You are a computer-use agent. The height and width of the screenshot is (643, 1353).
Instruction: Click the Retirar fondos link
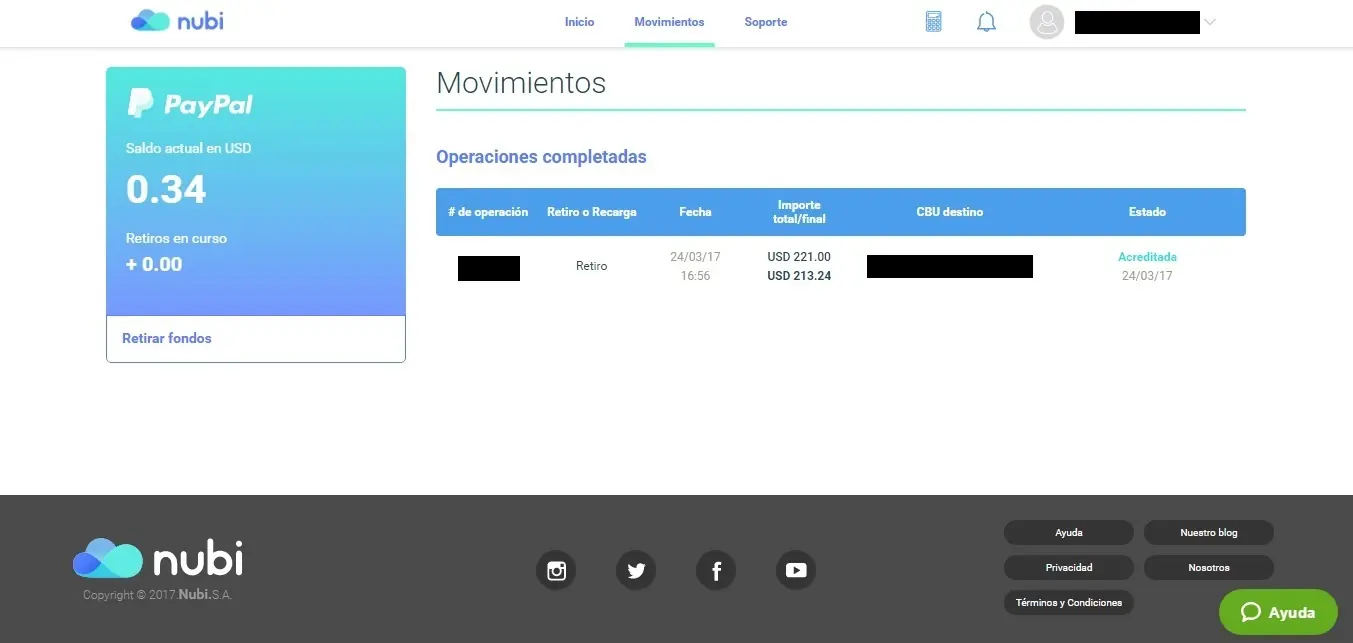(167, 338)
